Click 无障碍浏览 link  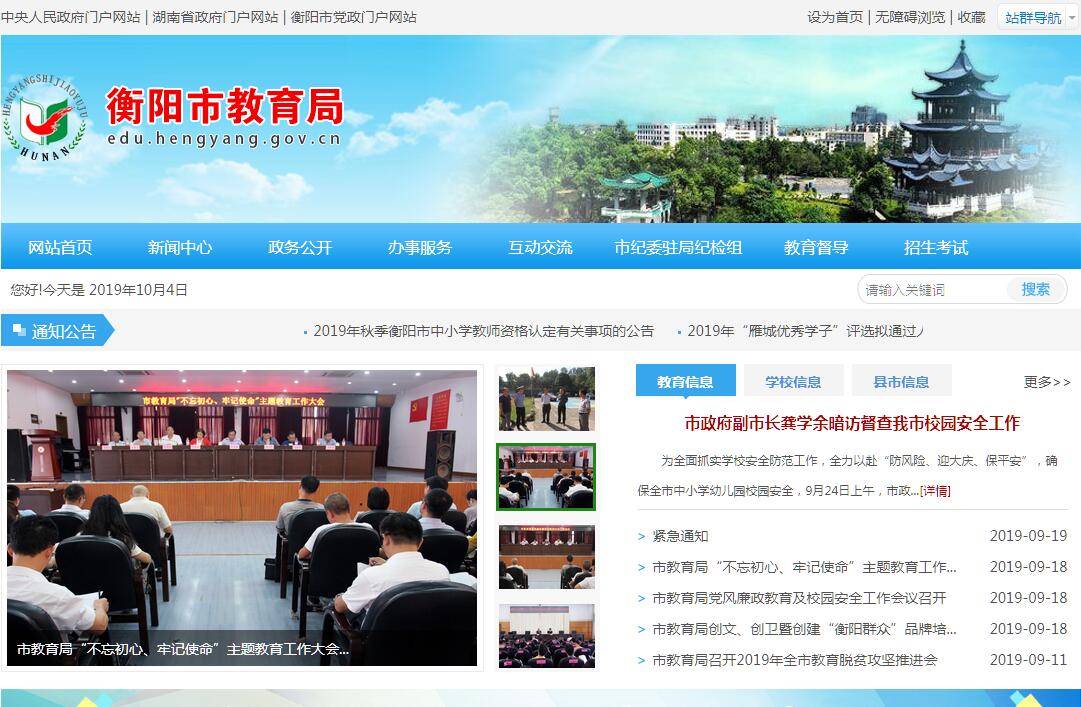coord(910,17)
